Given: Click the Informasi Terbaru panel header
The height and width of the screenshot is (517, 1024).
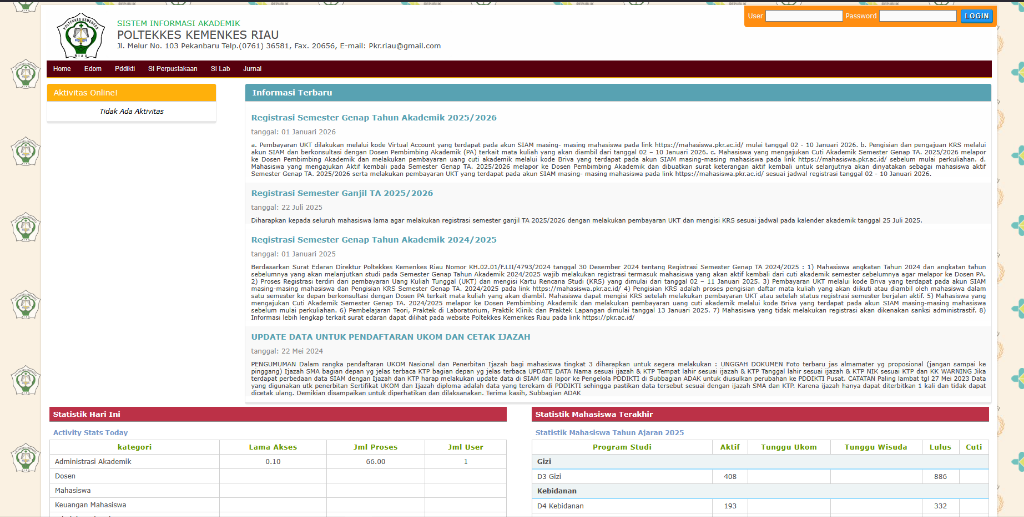Looking at the screenshot, I should point(618,93).
